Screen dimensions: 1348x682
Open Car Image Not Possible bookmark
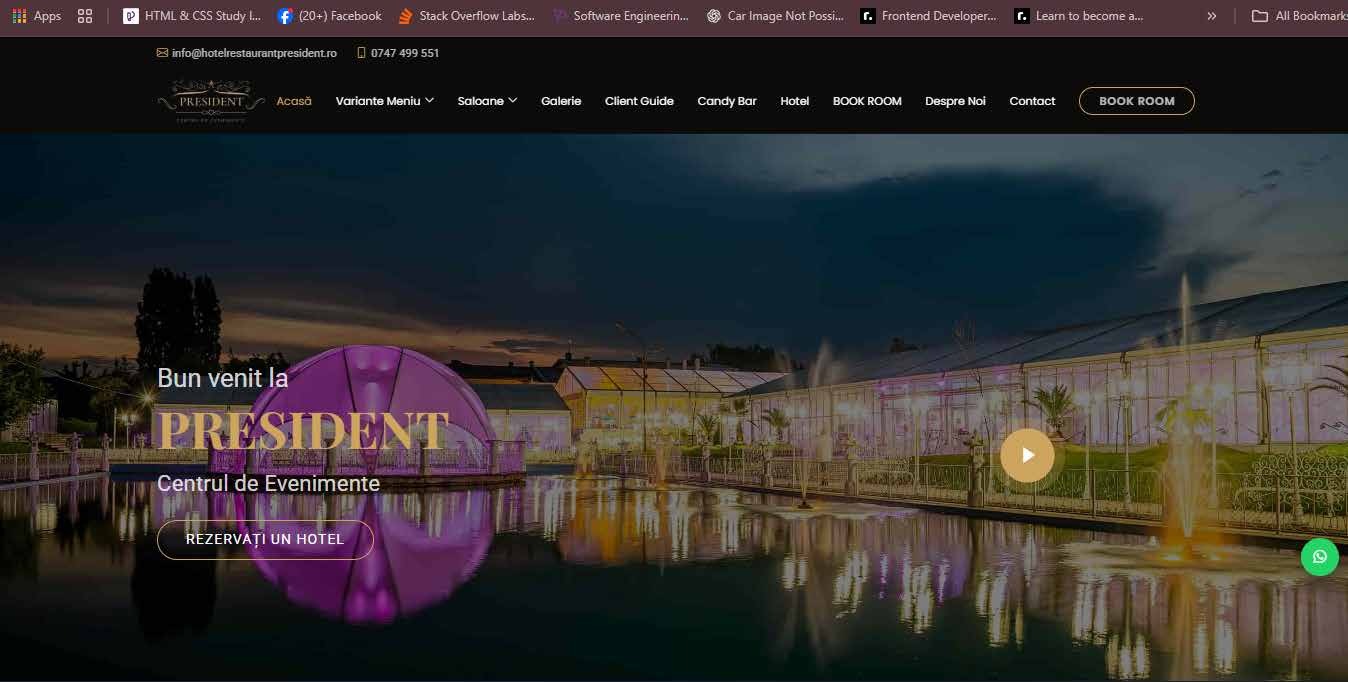click(x=775, y=16)
